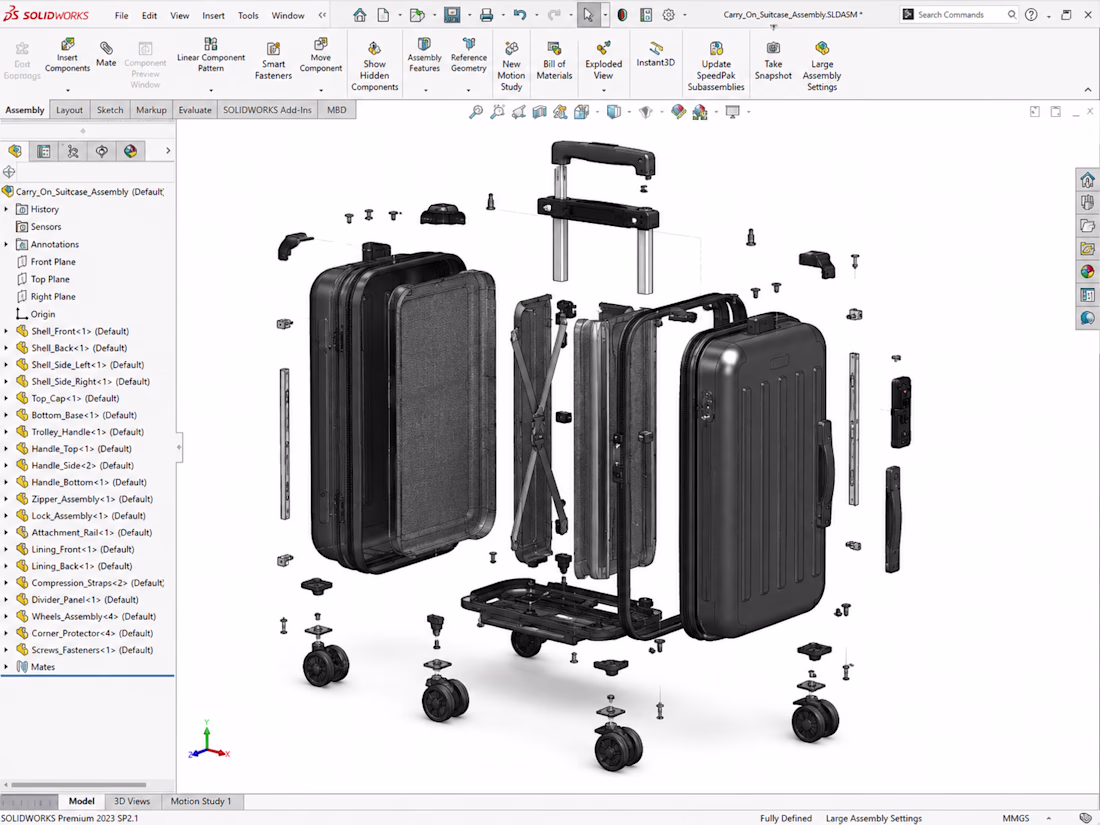Collapse the ribbon with the chevron
1100x825 pixels.
tap(1088, 90)
